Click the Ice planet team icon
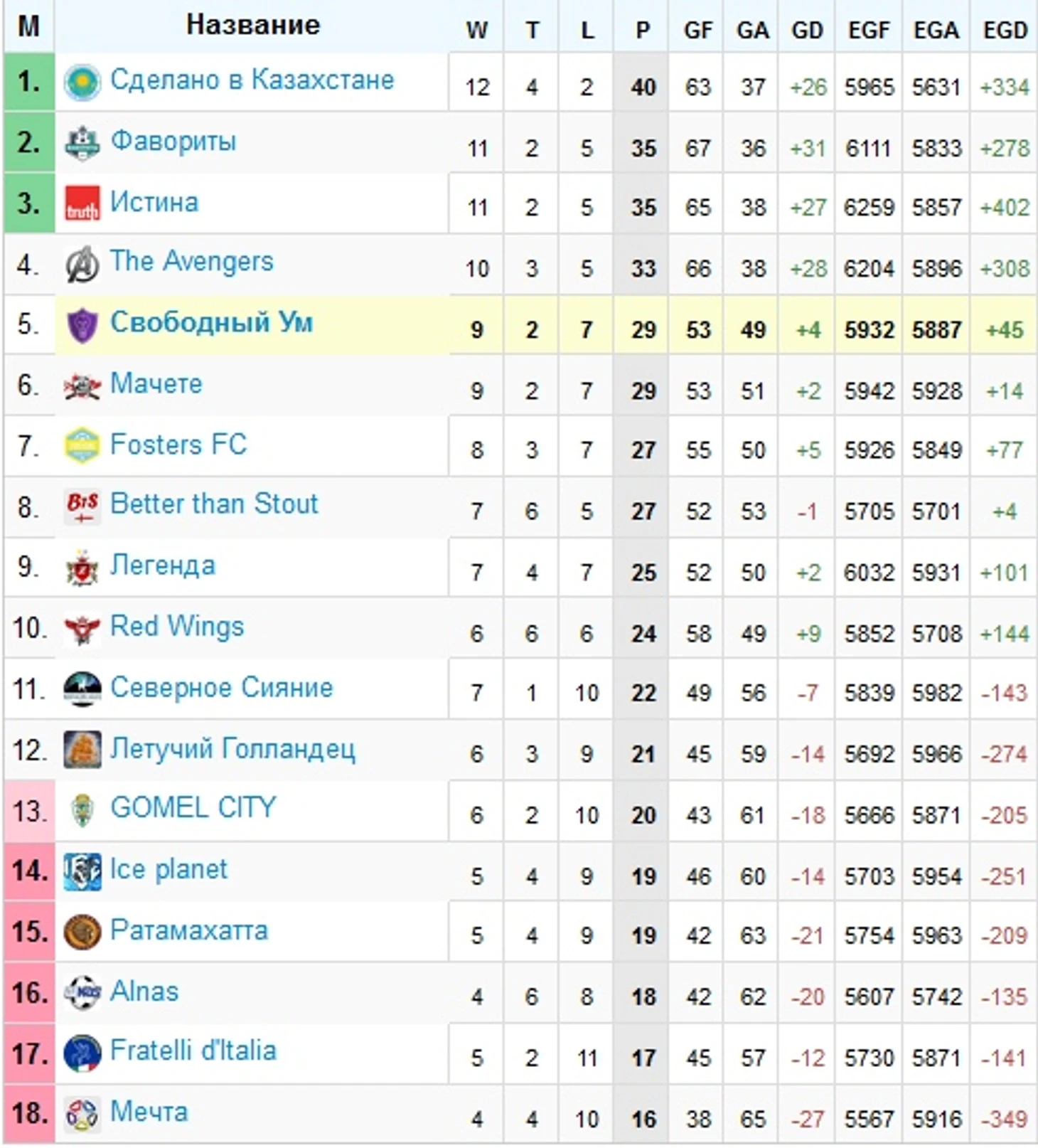The height and width of the screenshot is (1148, 1038). 82,872
